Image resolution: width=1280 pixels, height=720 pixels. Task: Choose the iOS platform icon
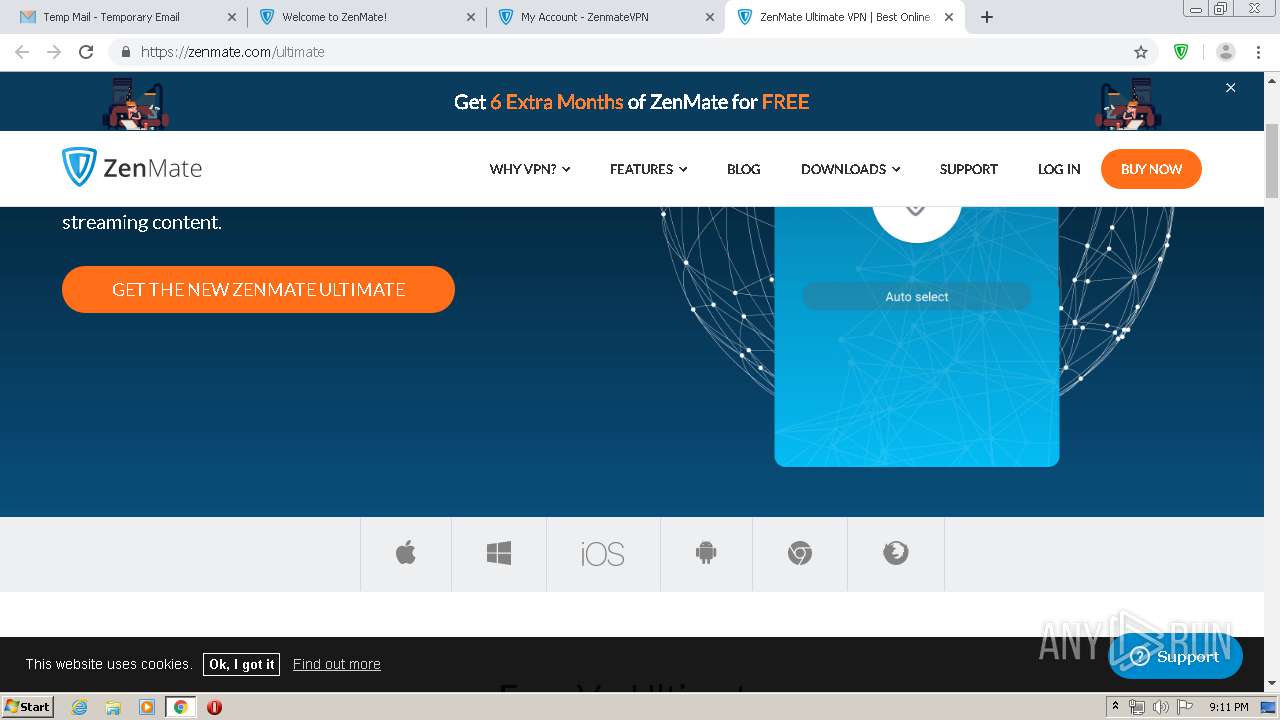click(603, 554)
